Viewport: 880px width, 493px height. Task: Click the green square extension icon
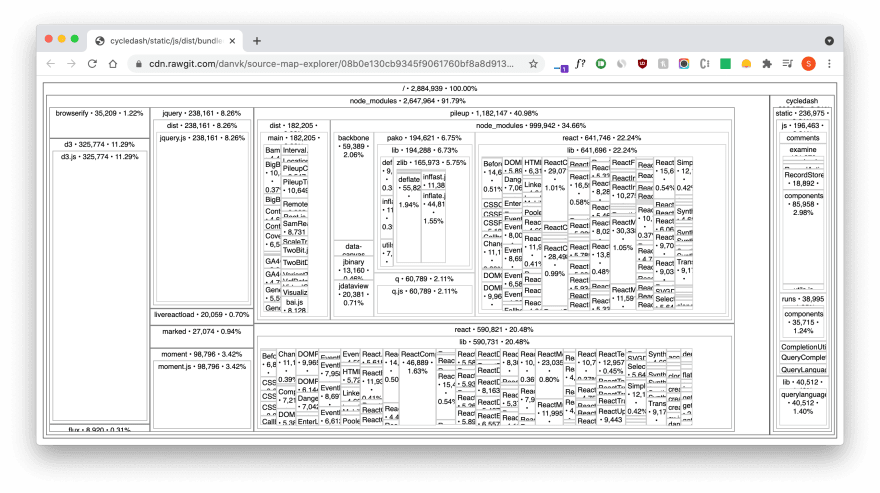[x=725, y=64]
